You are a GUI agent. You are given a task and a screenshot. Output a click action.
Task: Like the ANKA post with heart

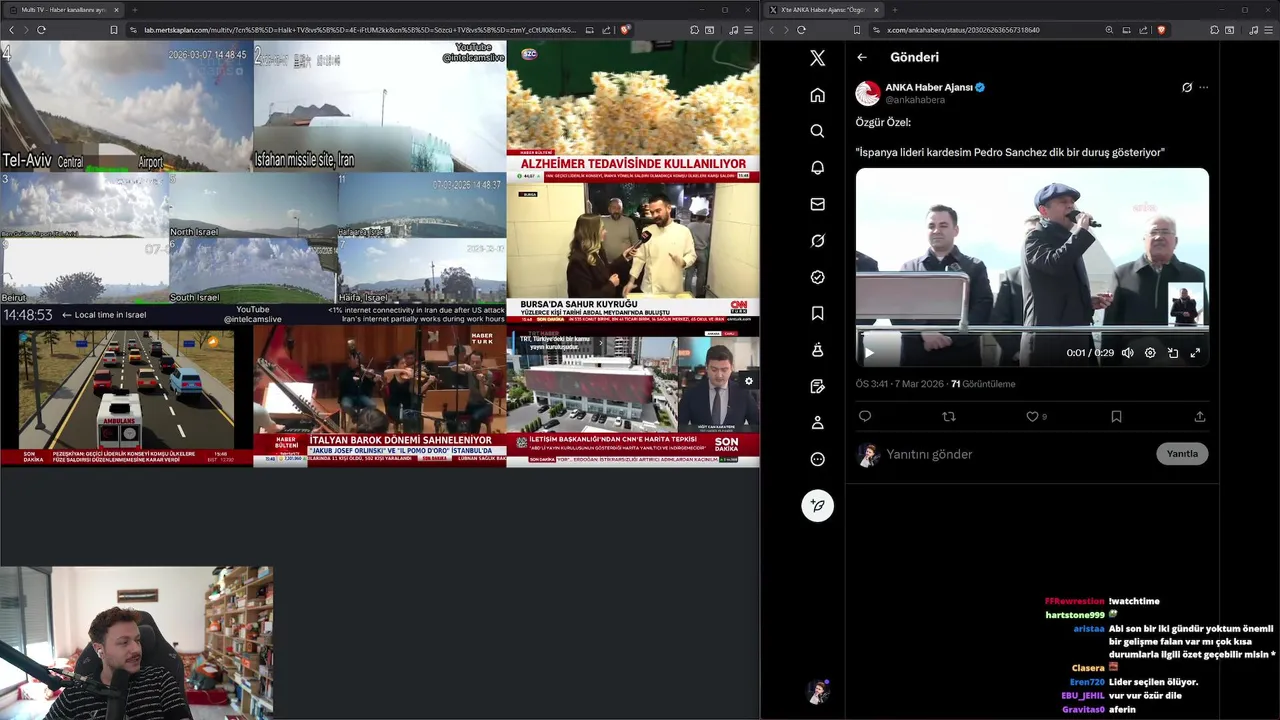tap(1032, 417)
